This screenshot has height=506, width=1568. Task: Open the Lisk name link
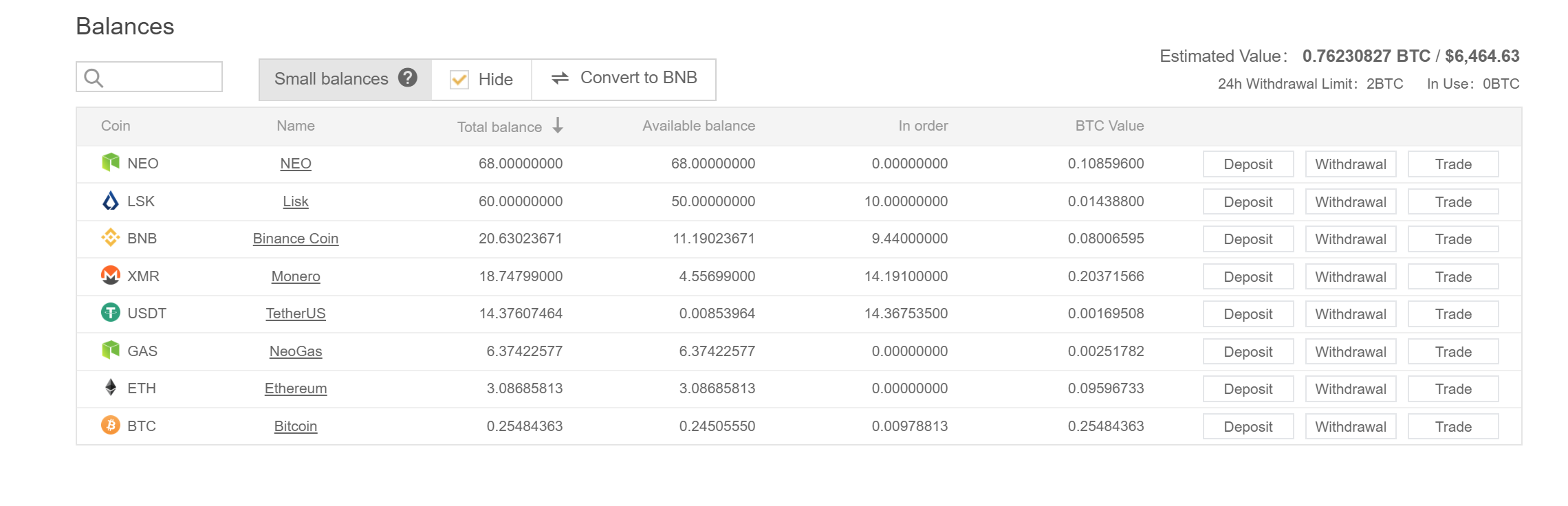tap(296, 201)
